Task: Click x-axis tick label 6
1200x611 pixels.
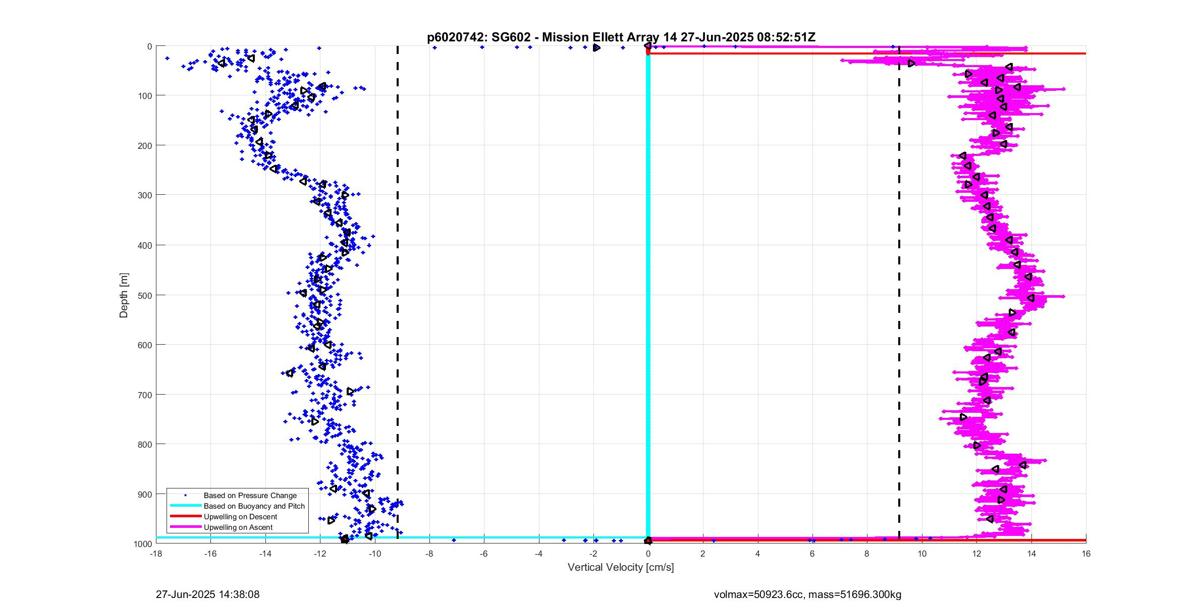Action: pos(813,553)
